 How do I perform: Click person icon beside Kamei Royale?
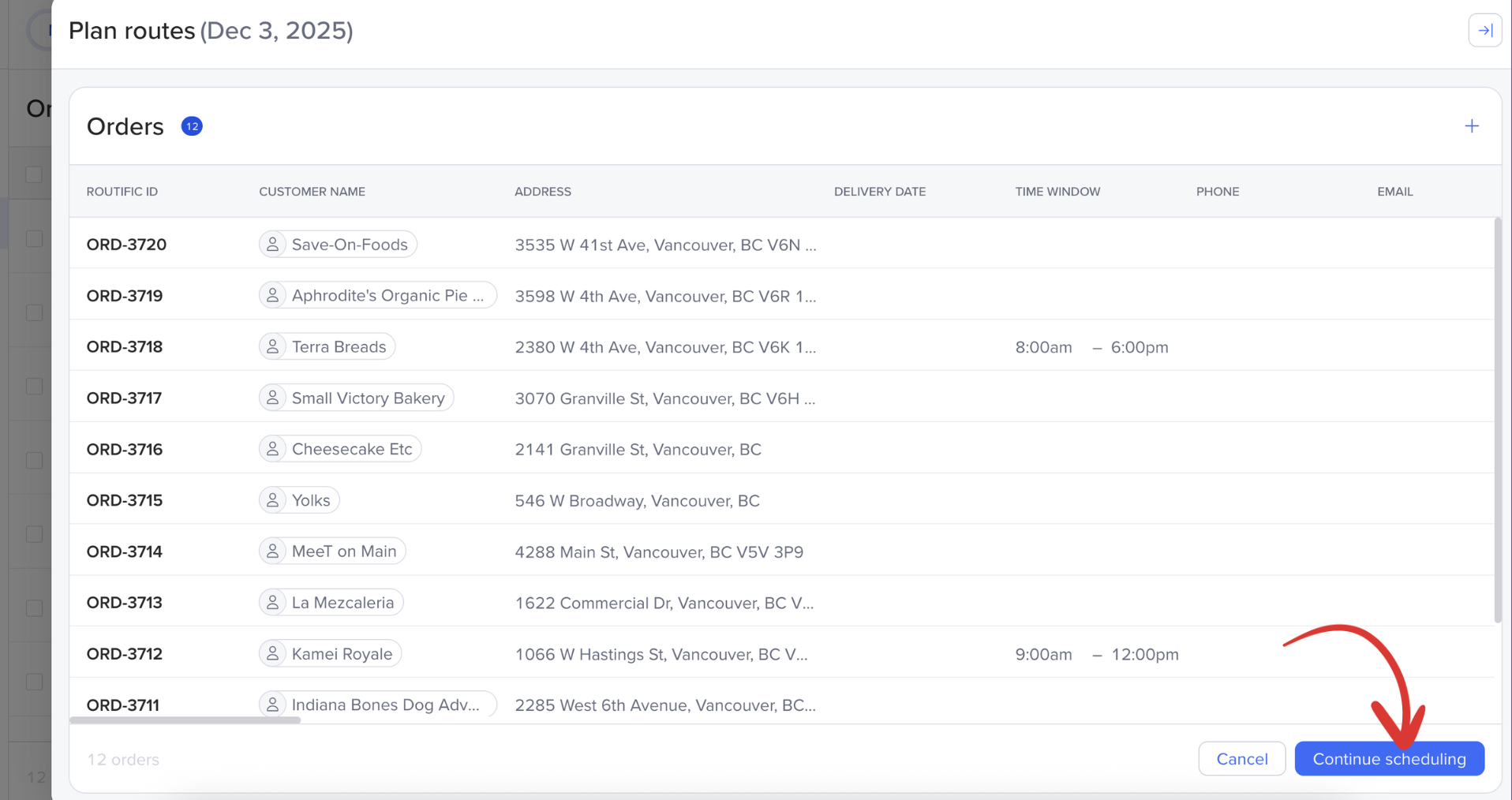tap(272, 653)
